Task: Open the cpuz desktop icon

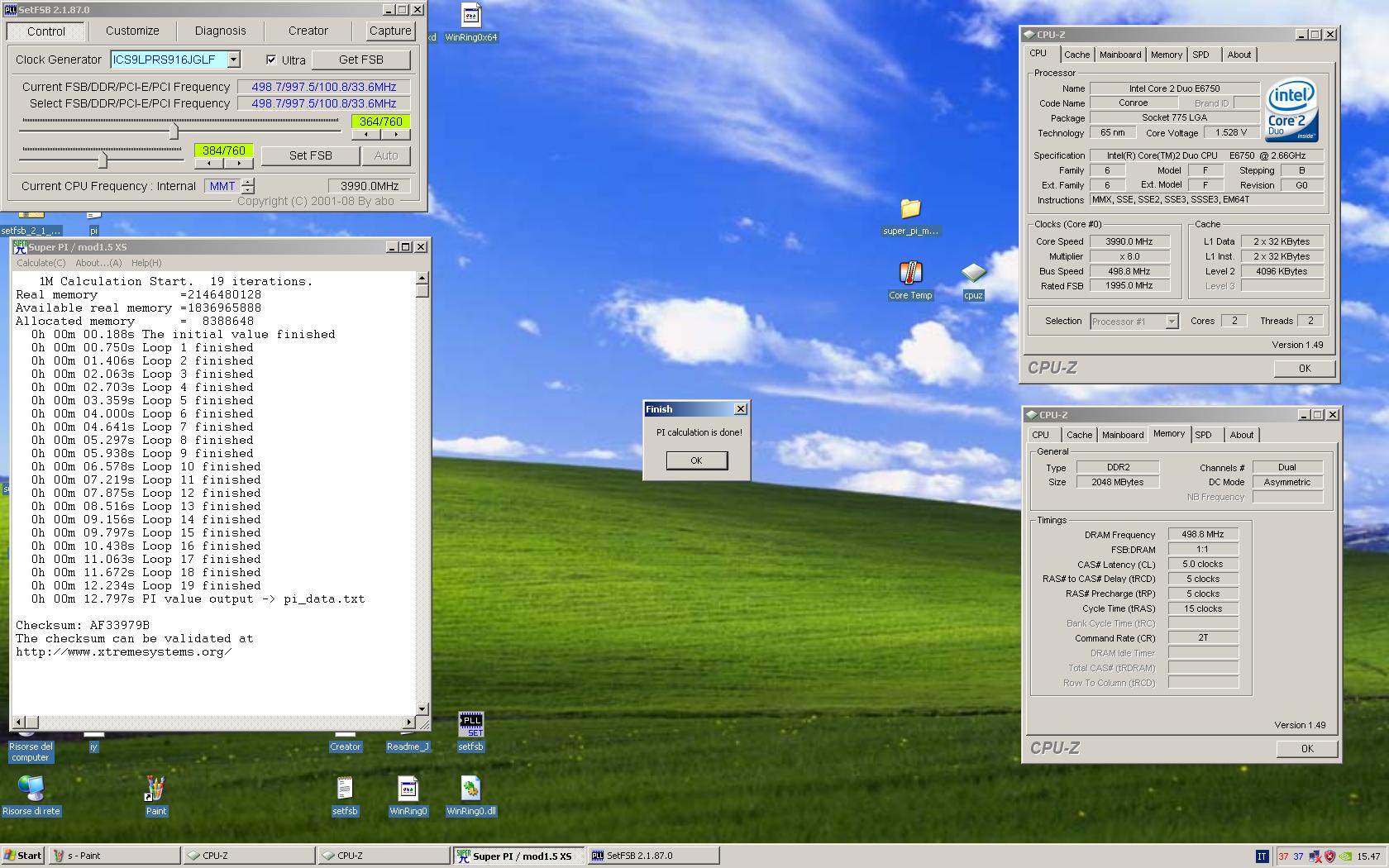Action: (x=973, y=281)
